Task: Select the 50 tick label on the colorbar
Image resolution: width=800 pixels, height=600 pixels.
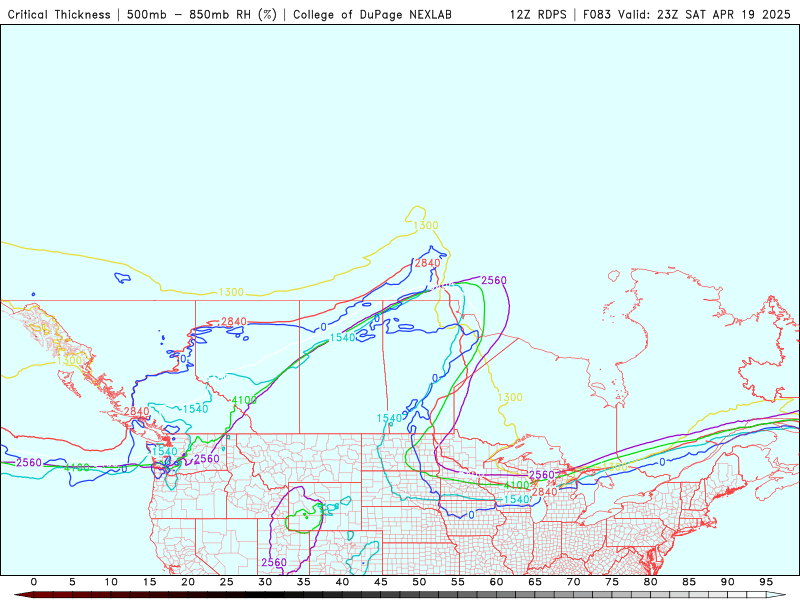Action: click(419, 582)
